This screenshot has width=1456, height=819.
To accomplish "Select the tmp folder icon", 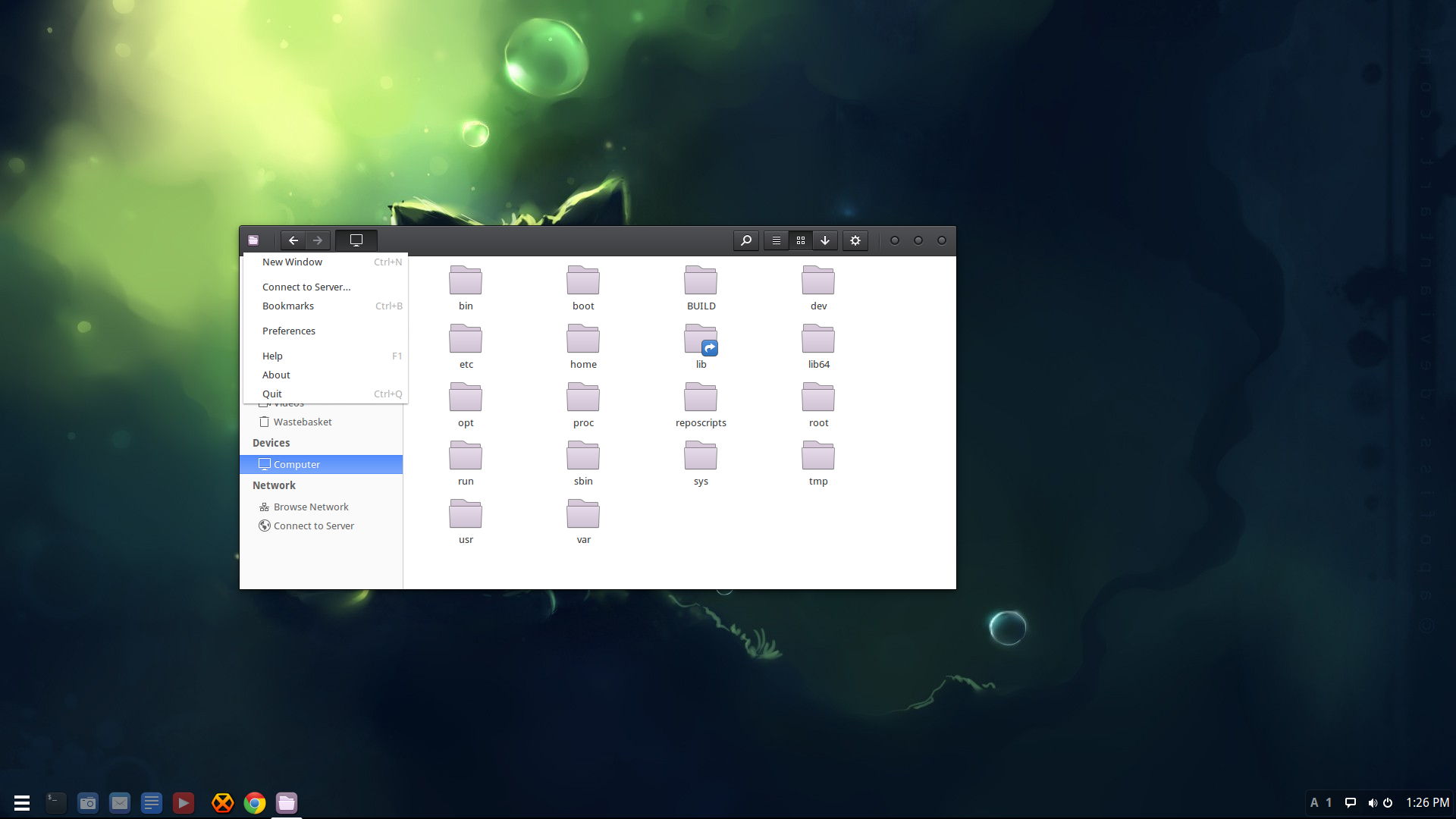I will [x=818, y=455].
